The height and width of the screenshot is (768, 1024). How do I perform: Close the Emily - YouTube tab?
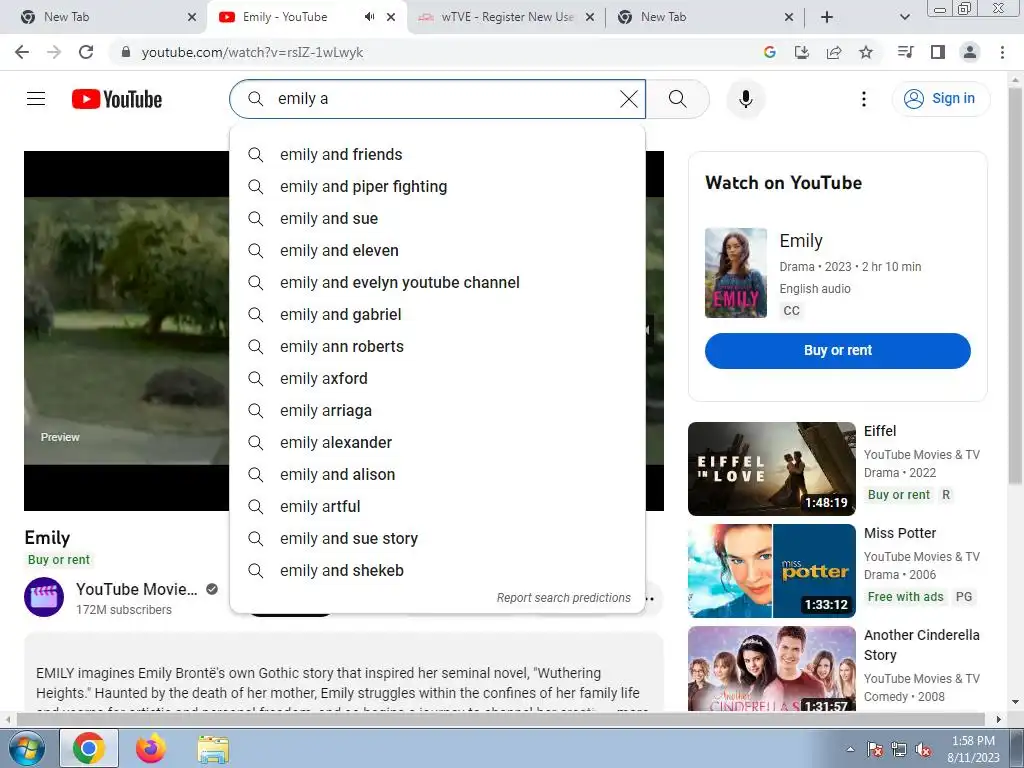391,17
